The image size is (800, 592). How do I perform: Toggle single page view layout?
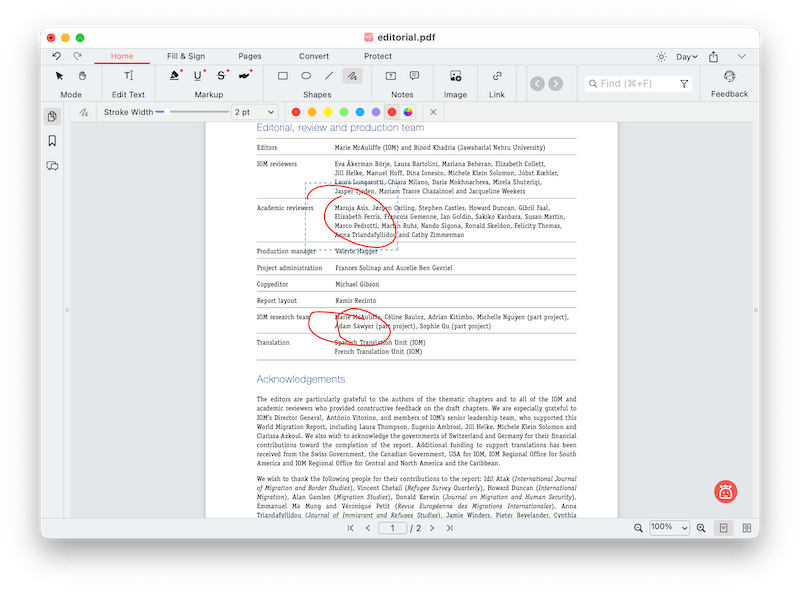[x=723, y=528]
